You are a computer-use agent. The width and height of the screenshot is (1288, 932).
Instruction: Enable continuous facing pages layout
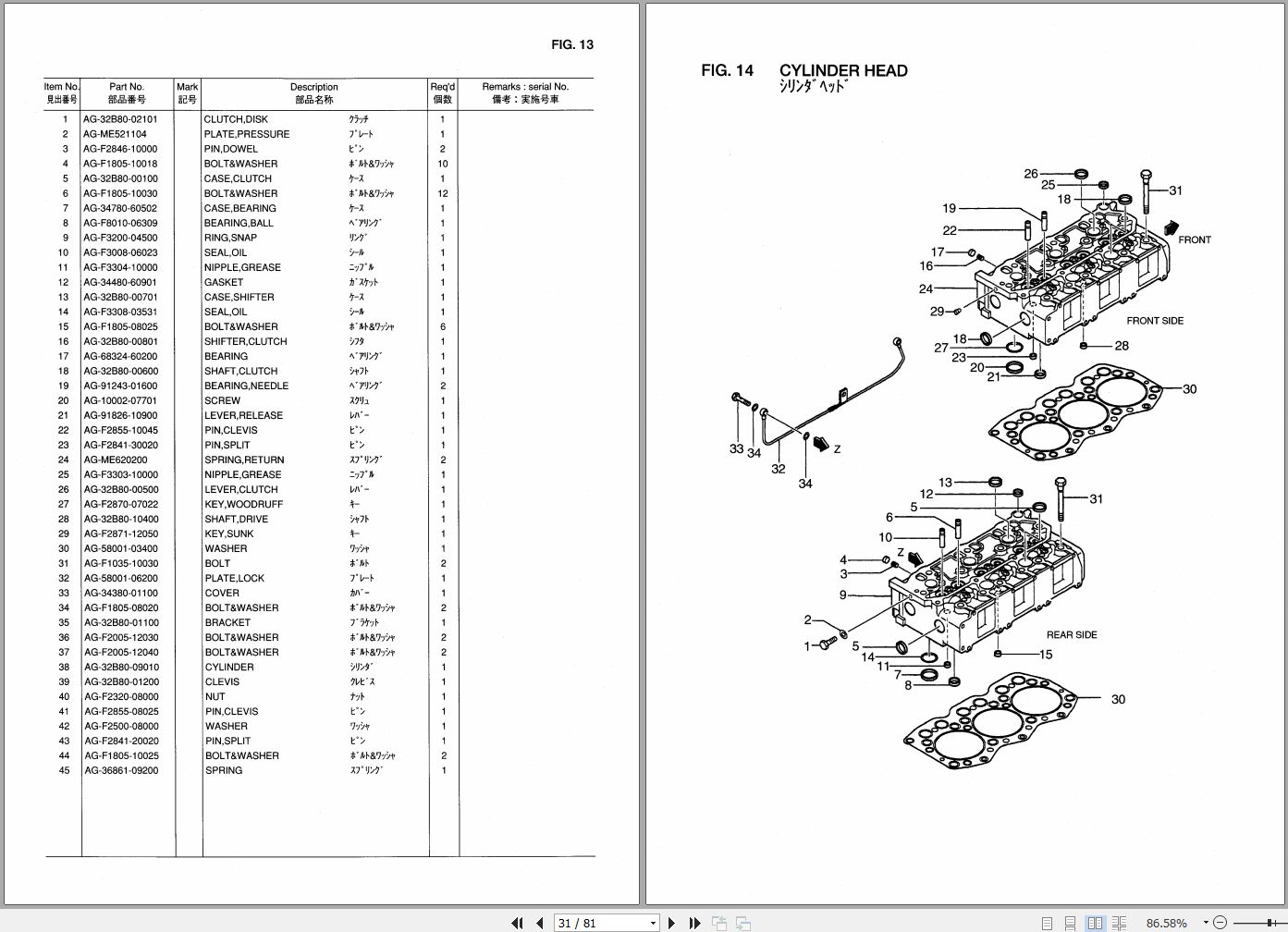click(x=1120, y=923)
